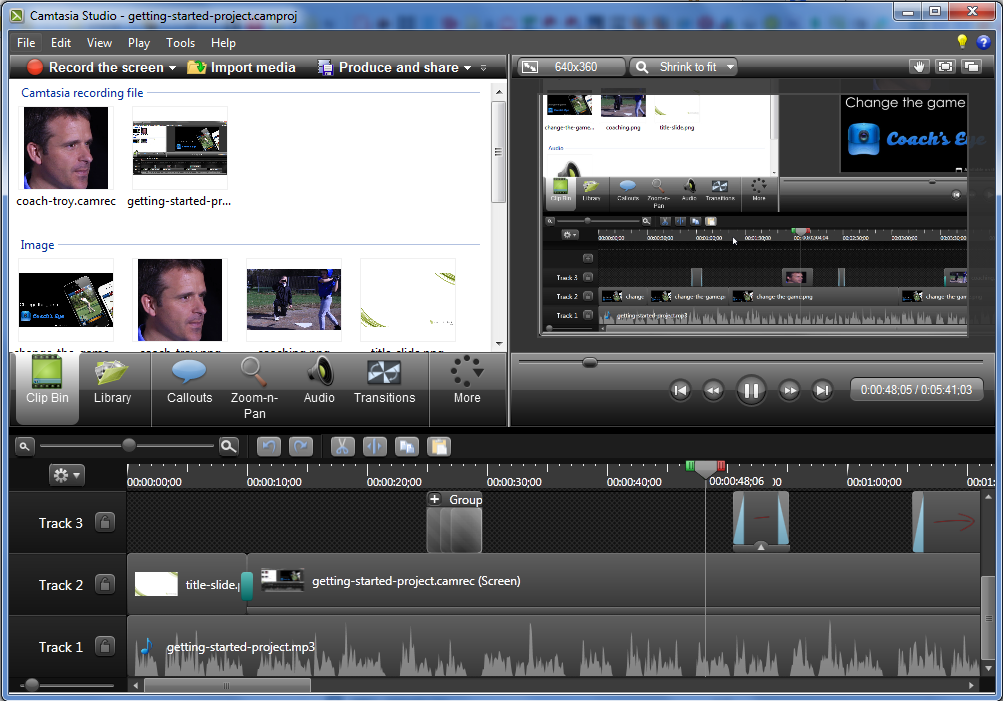Open the Edit menu

(x=61, y=43)
